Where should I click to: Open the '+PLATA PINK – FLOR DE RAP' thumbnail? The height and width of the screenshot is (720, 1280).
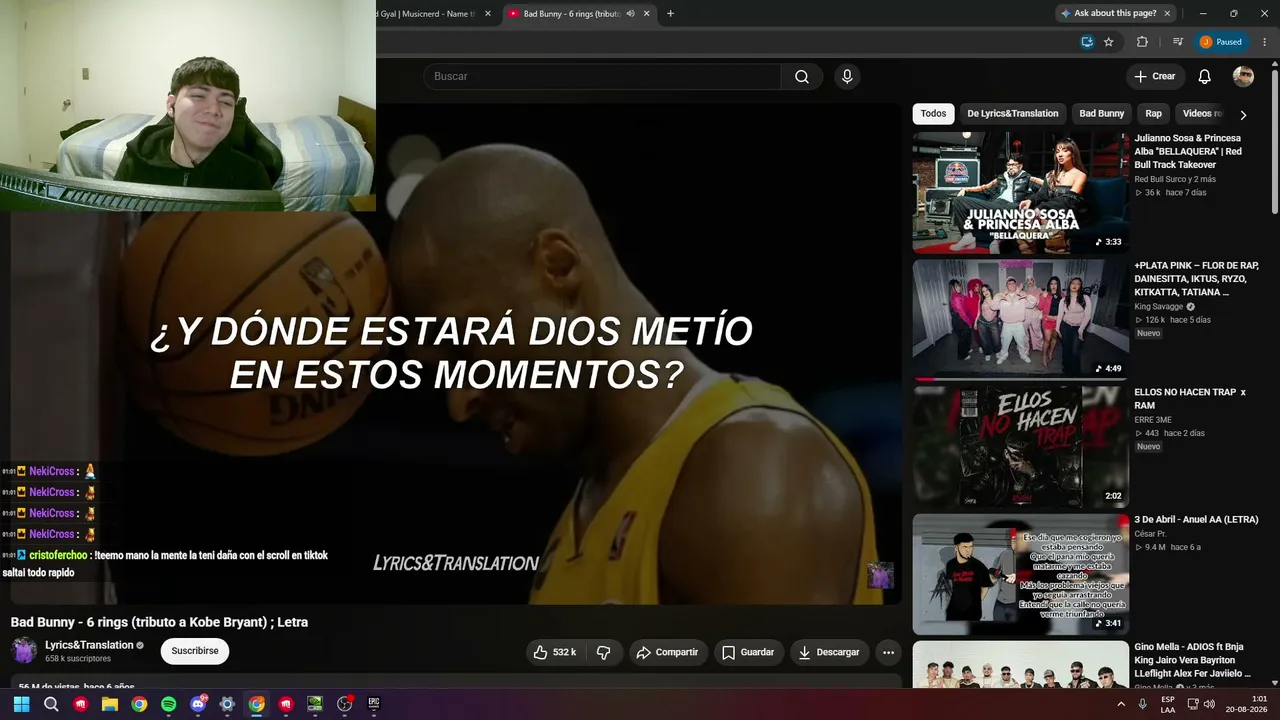click(x=1020, y=320)
